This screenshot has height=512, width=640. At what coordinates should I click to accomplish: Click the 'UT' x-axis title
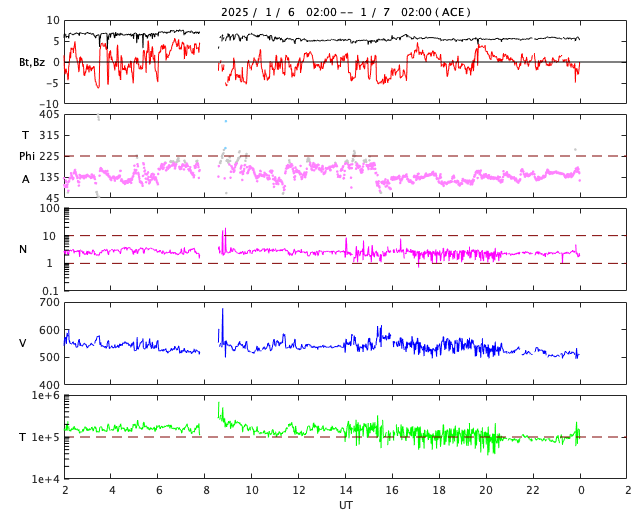pyautogui.click(x=346, y=505)
